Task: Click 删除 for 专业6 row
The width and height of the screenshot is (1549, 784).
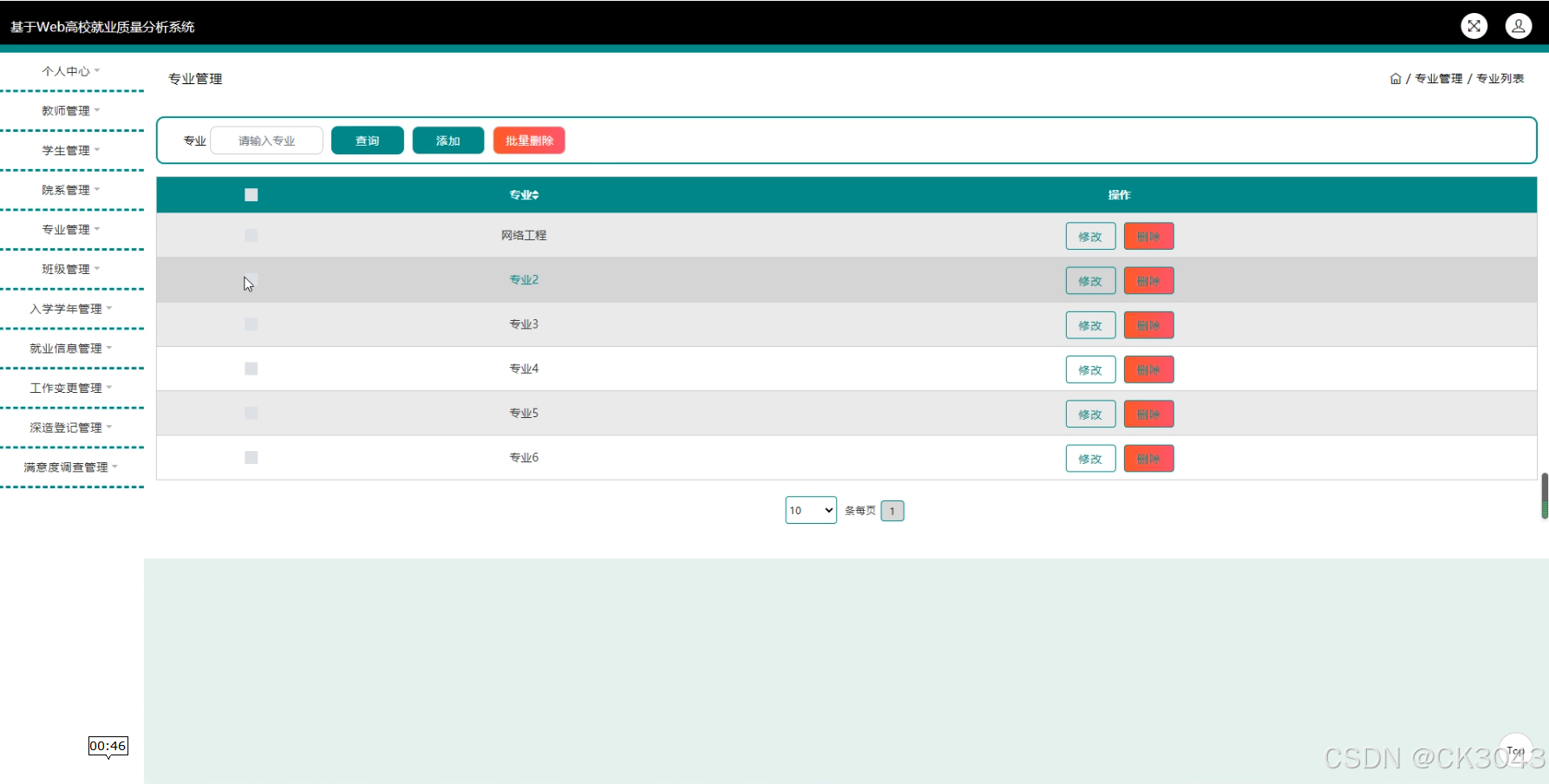Action: (x=1148, y=459)
